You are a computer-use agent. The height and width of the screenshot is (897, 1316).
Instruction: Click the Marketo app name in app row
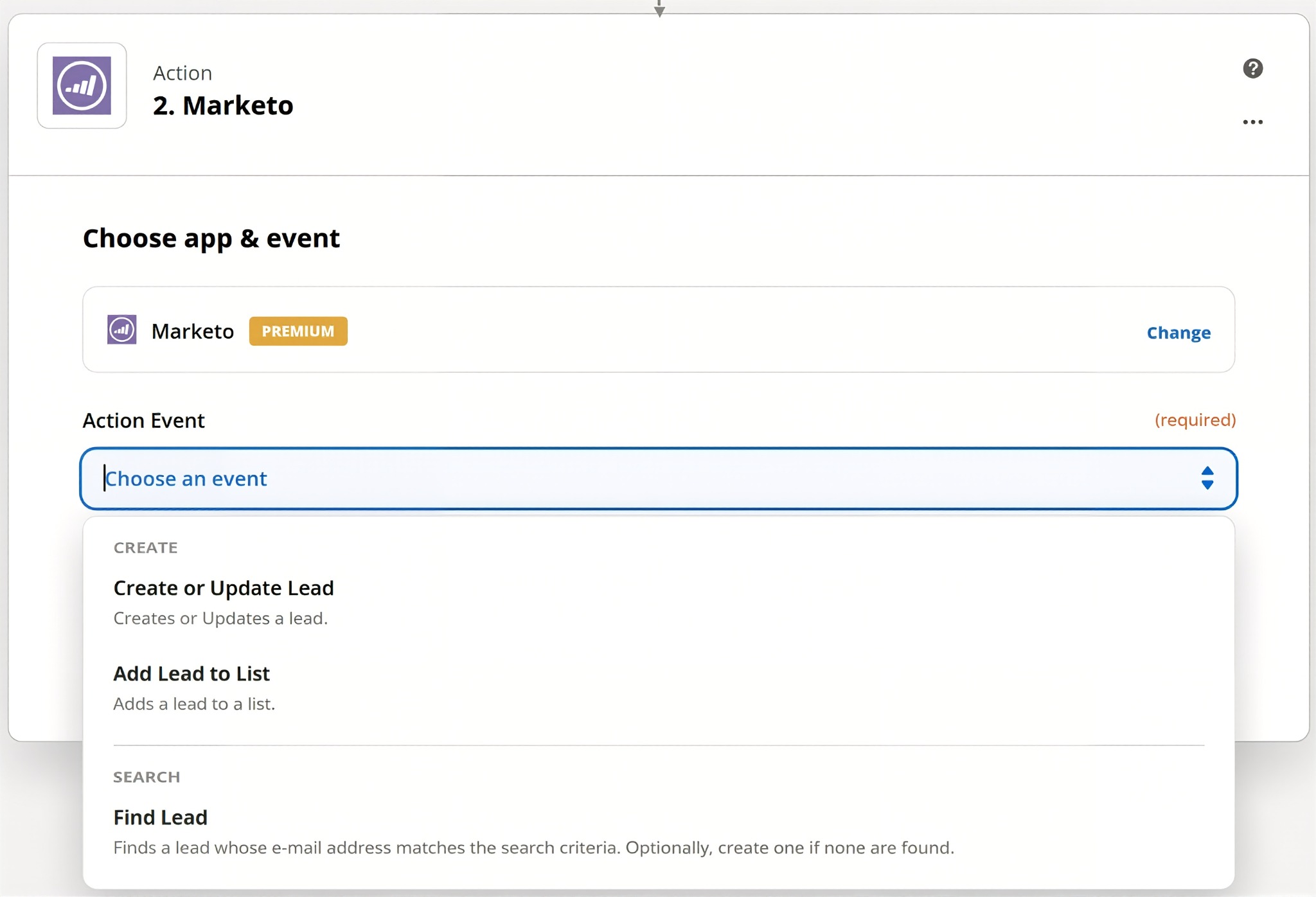[x=193, y=331]
